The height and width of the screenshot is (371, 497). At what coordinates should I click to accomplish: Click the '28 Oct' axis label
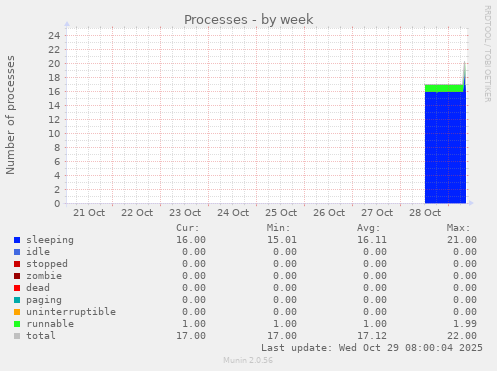click(425, 213)
